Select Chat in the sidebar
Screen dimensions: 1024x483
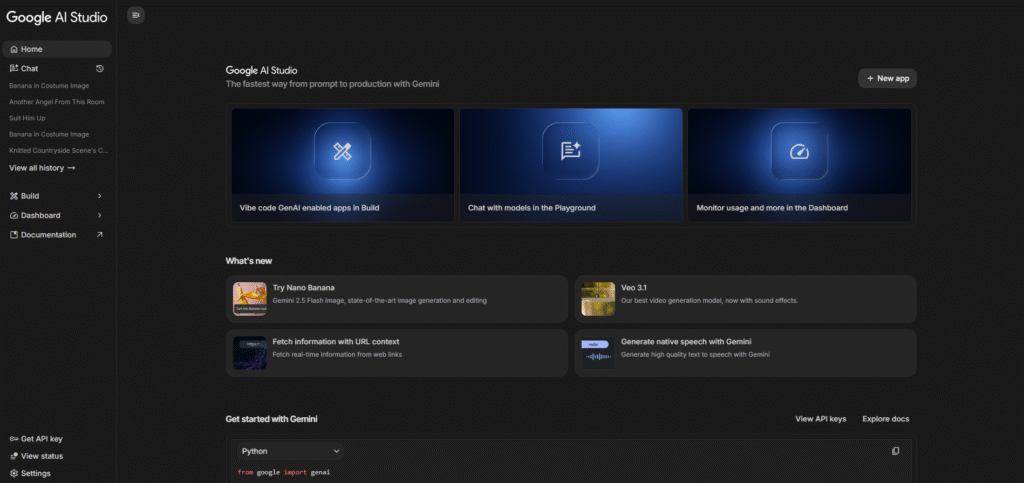tap(30, 68)
